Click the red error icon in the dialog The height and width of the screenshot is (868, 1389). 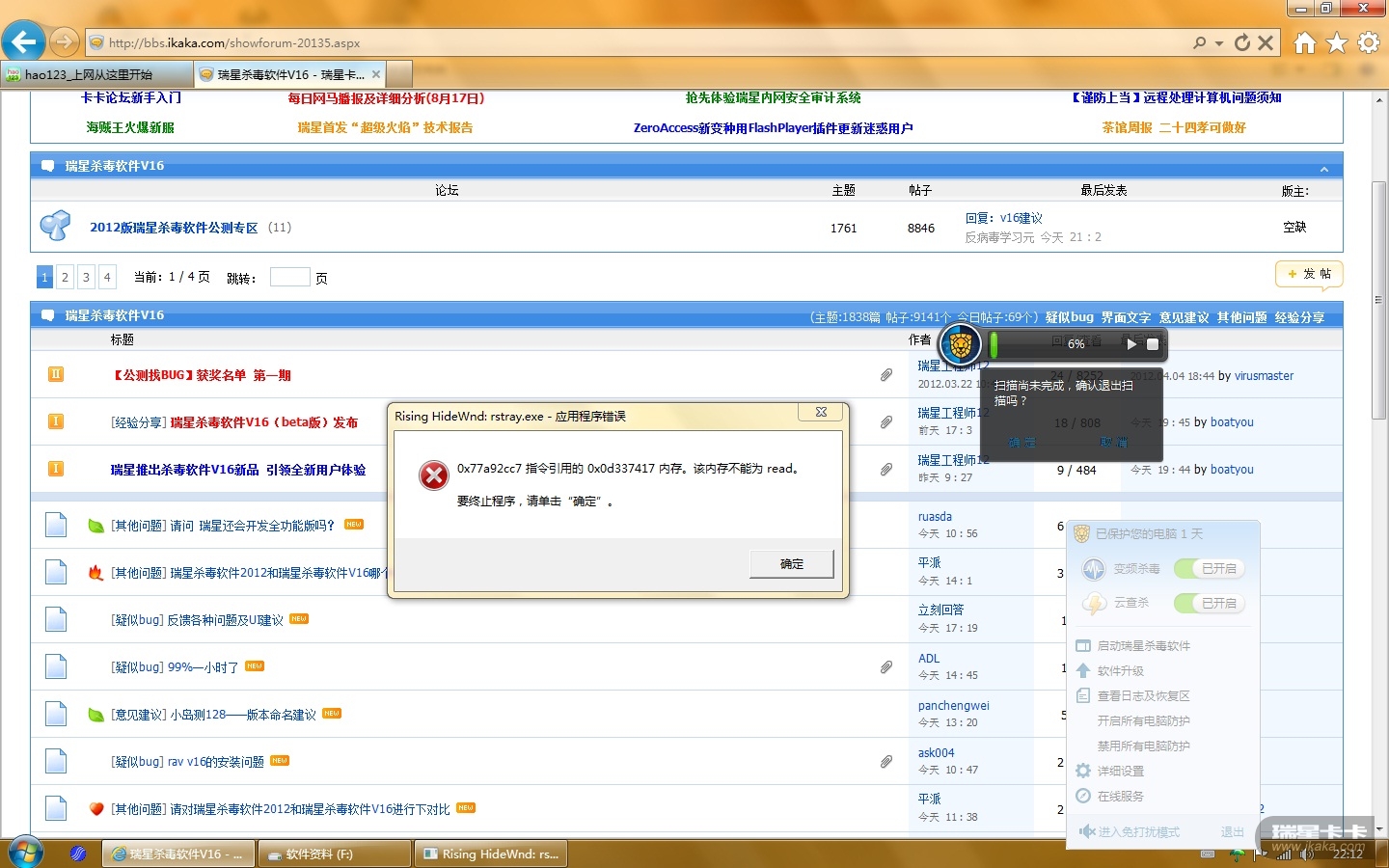[433, 475]
